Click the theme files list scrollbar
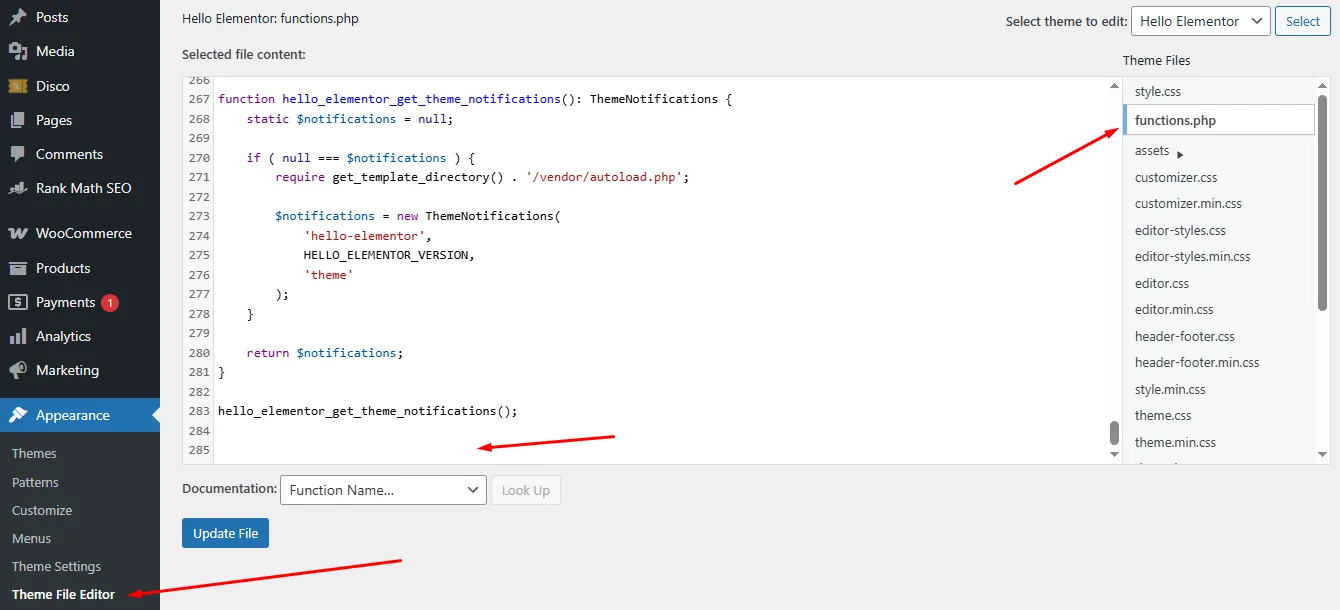Viewport: 1340px width, 610px height. (1323, 205)
